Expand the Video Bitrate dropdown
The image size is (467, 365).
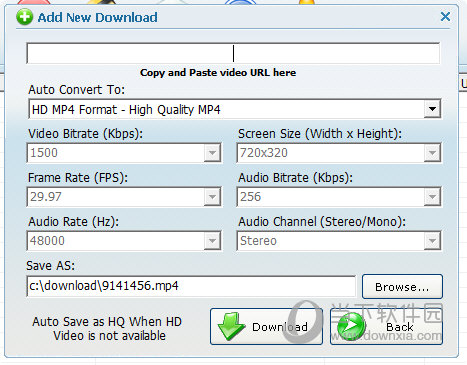(212, 153)
